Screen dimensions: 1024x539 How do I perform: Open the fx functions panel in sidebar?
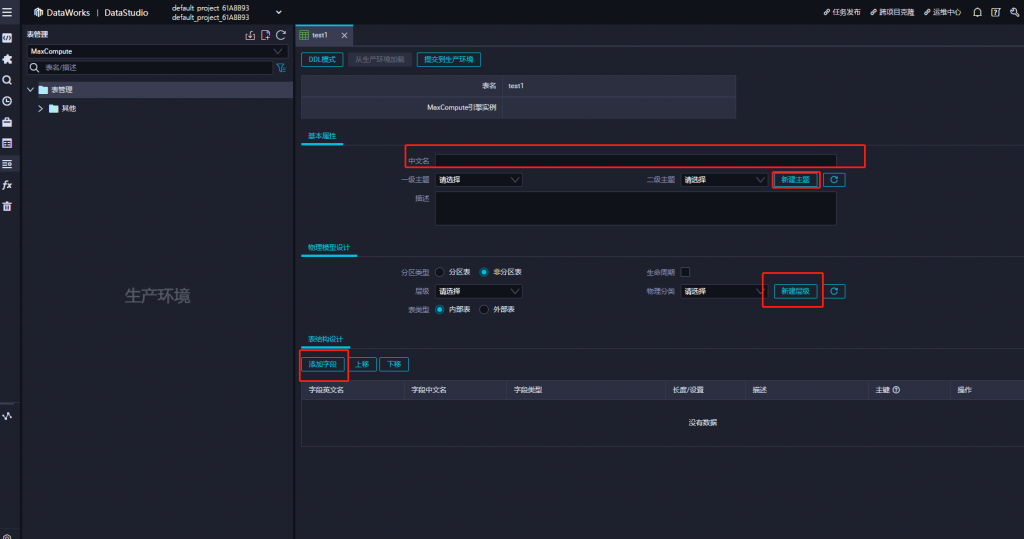pyautogui.click(x=7, y=185)
